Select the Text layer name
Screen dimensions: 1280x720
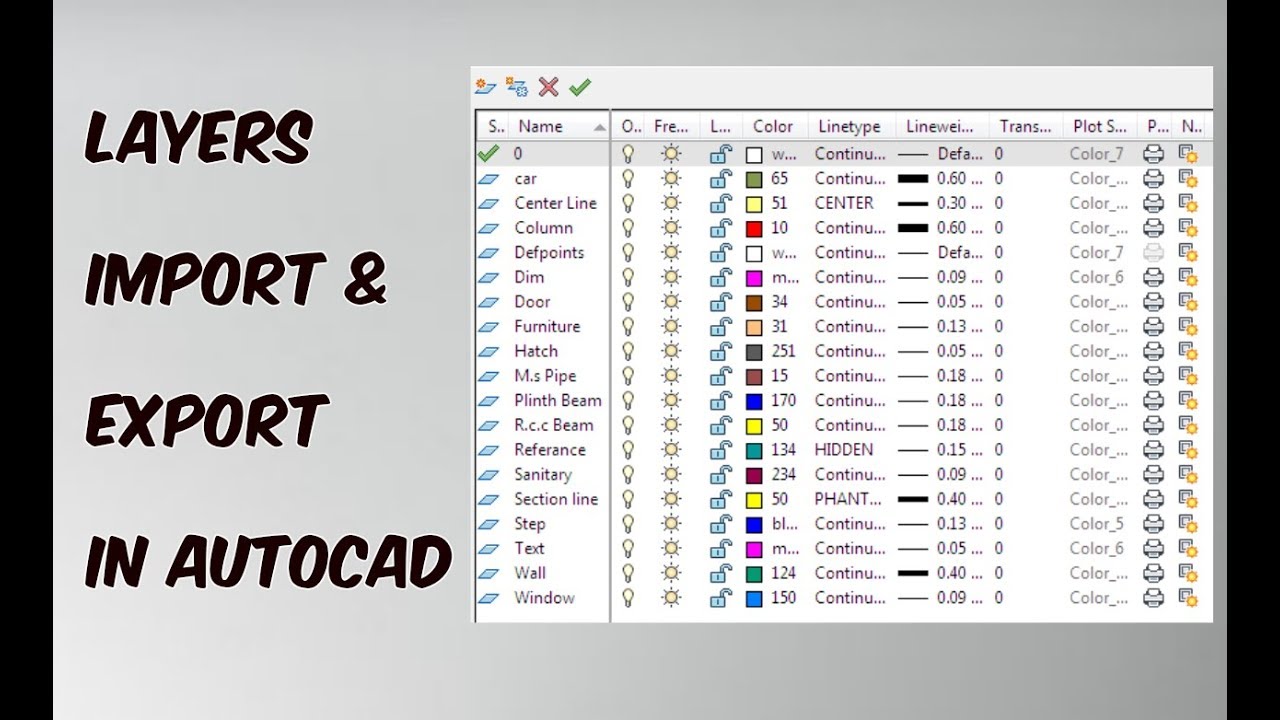529,548
